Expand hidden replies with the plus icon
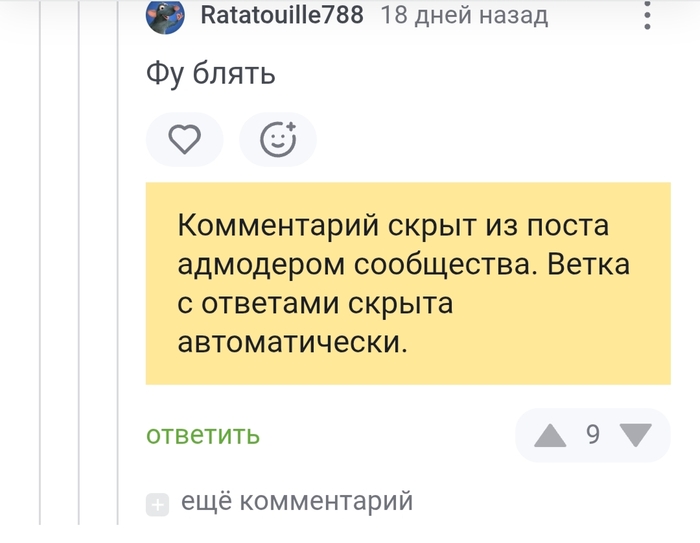Image resolution: width=700 pixels, height=543 pixels. click(x=157, y=503)
